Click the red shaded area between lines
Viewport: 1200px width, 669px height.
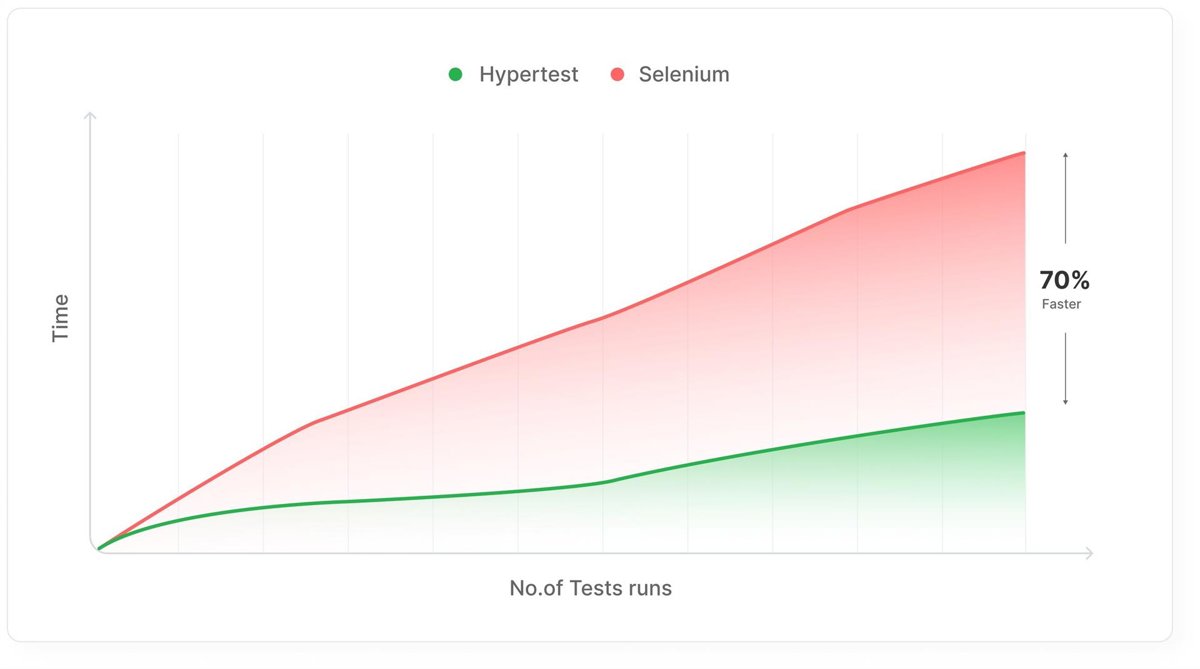(700, 370)
